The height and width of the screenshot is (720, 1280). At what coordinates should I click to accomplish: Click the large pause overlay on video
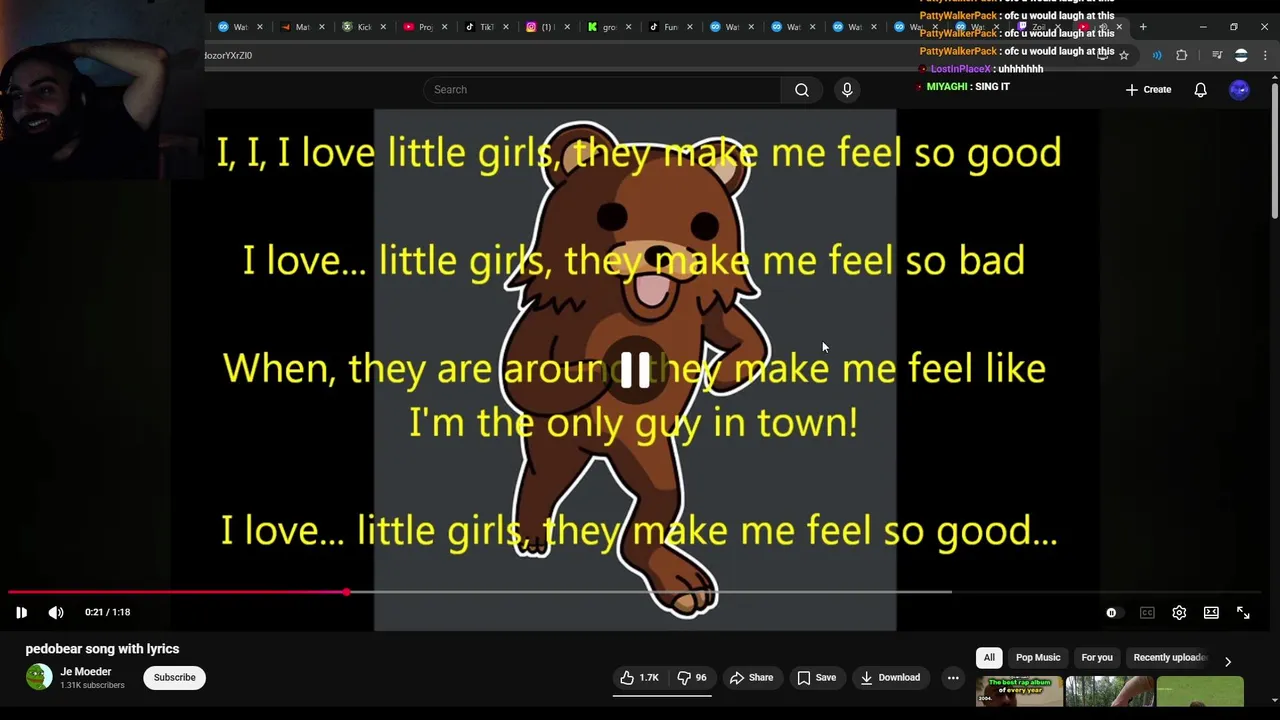[635, 370]
